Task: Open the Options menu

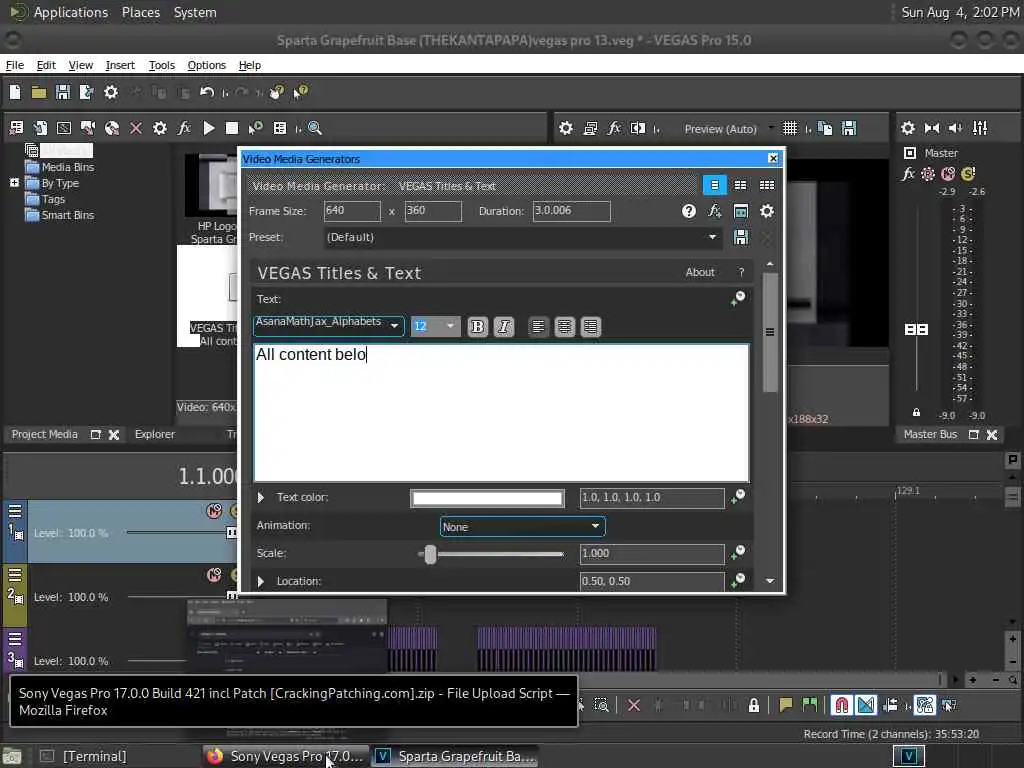Action: 206,65
